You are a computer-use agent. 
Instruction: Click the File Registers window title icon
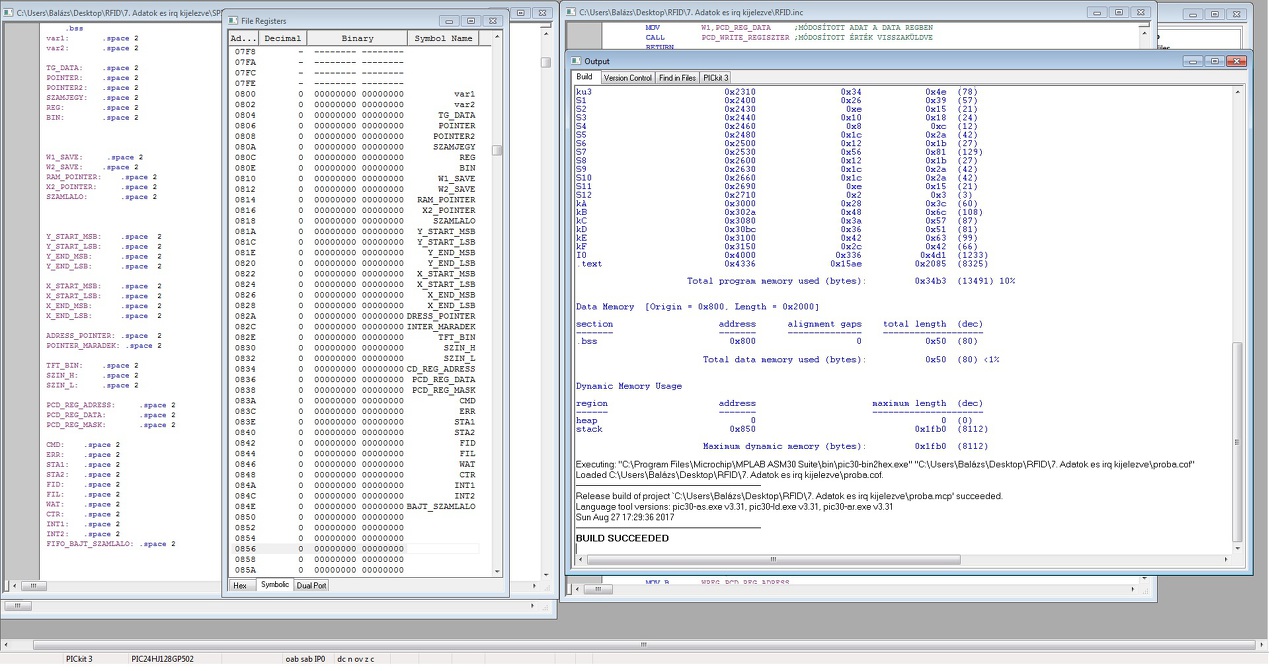coord(232,20)
